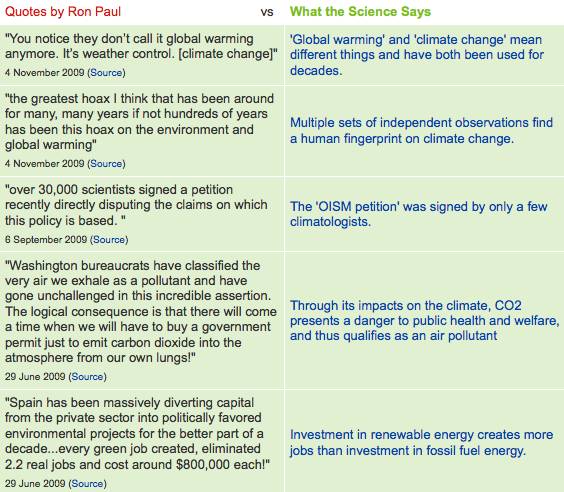
Task: Open renewable energy creates more jobs rebuttal
Action: pyautogui.click(x=421, y=443)
